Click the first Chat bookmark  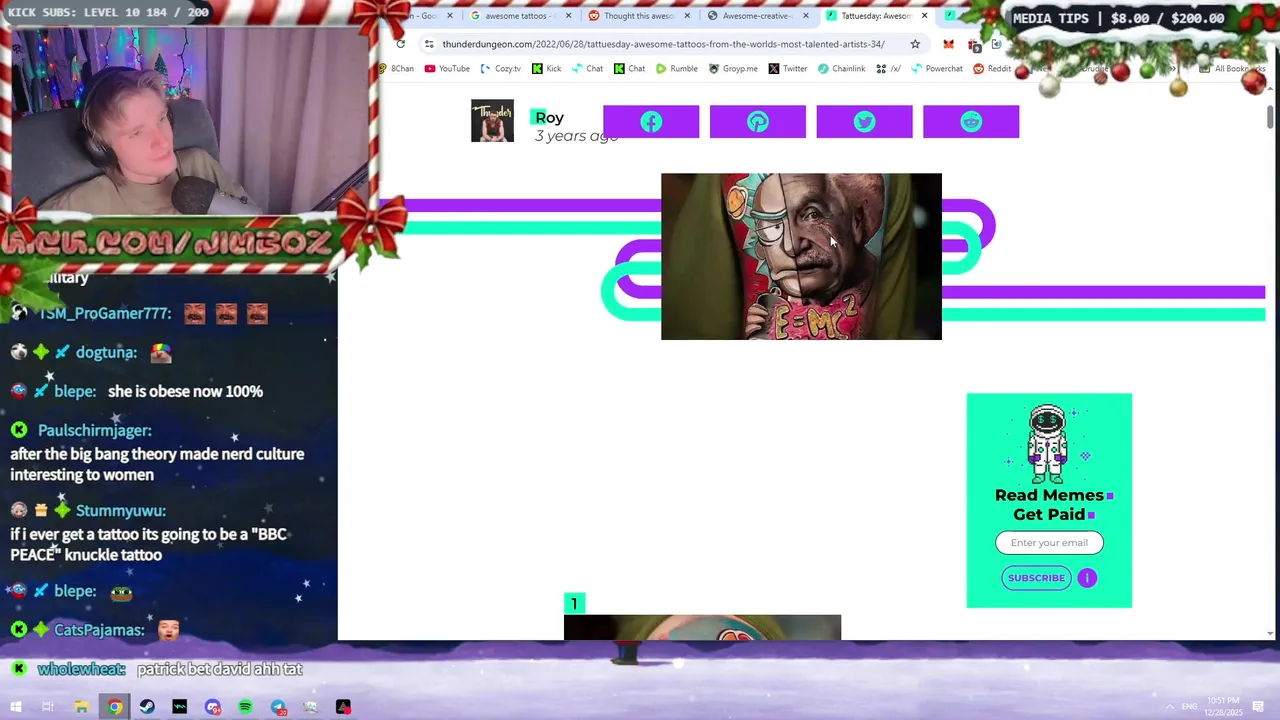[x=587, y=69]
